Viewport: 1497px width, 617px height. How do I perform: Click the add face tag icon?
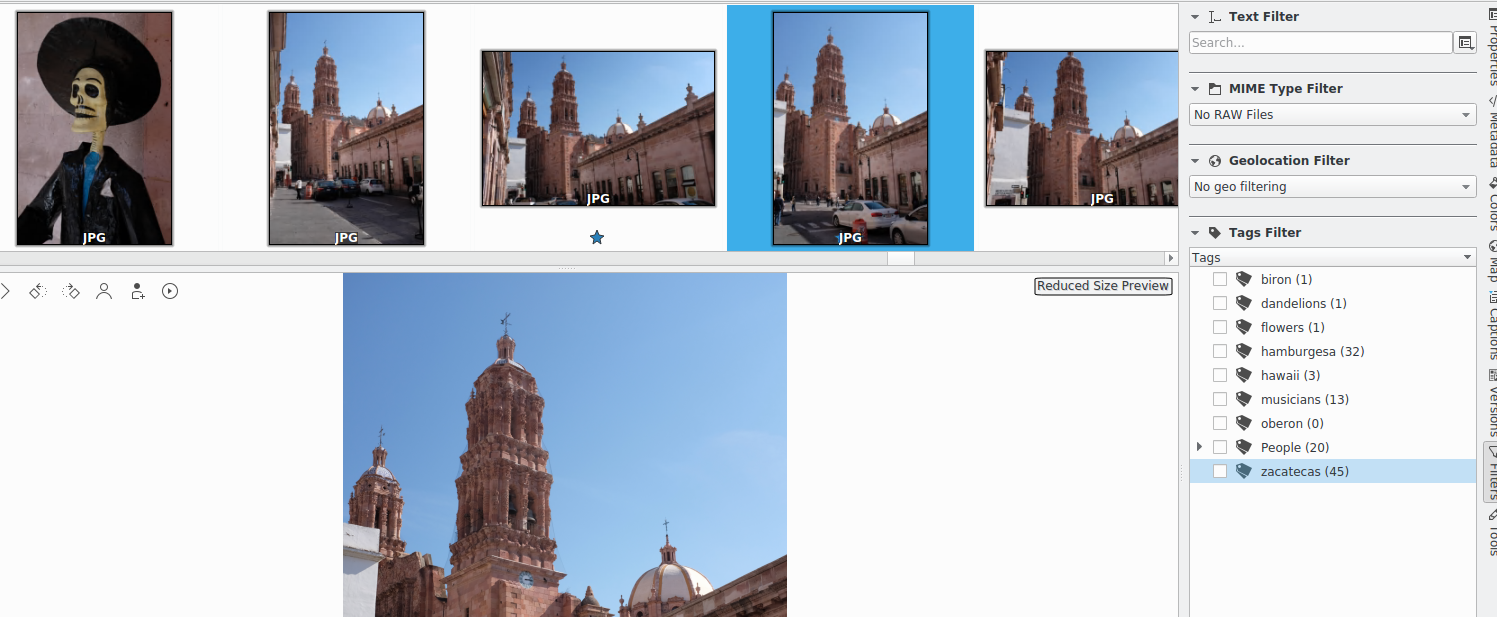pyautogui.click(x=137, y=291)
